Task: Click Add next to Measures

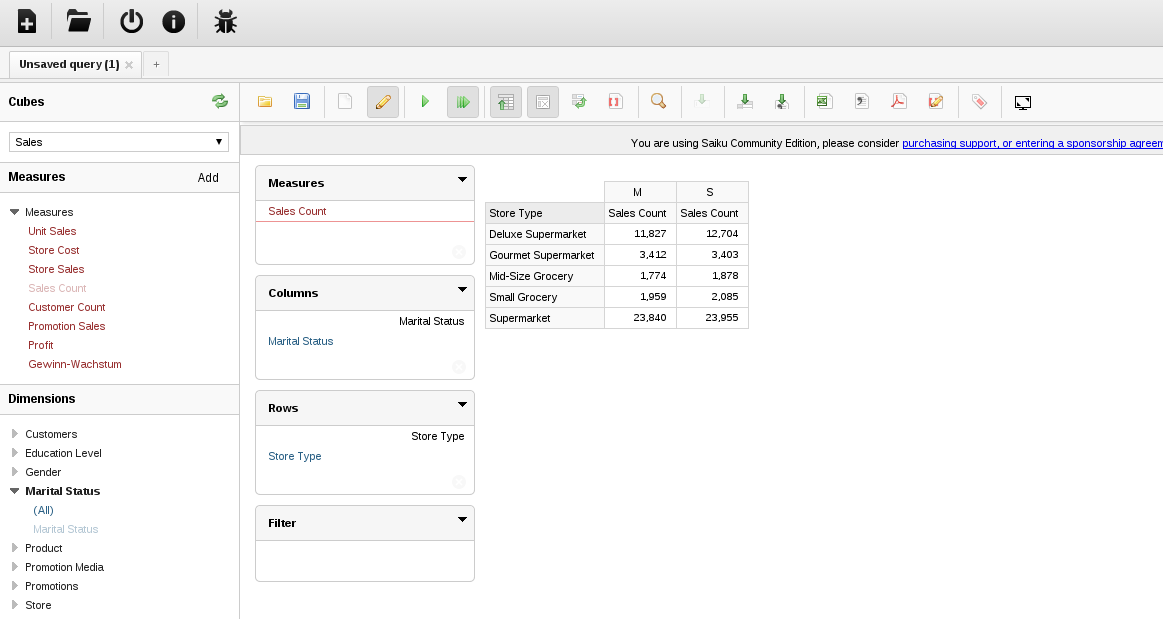Action: (x=208, y=177)
